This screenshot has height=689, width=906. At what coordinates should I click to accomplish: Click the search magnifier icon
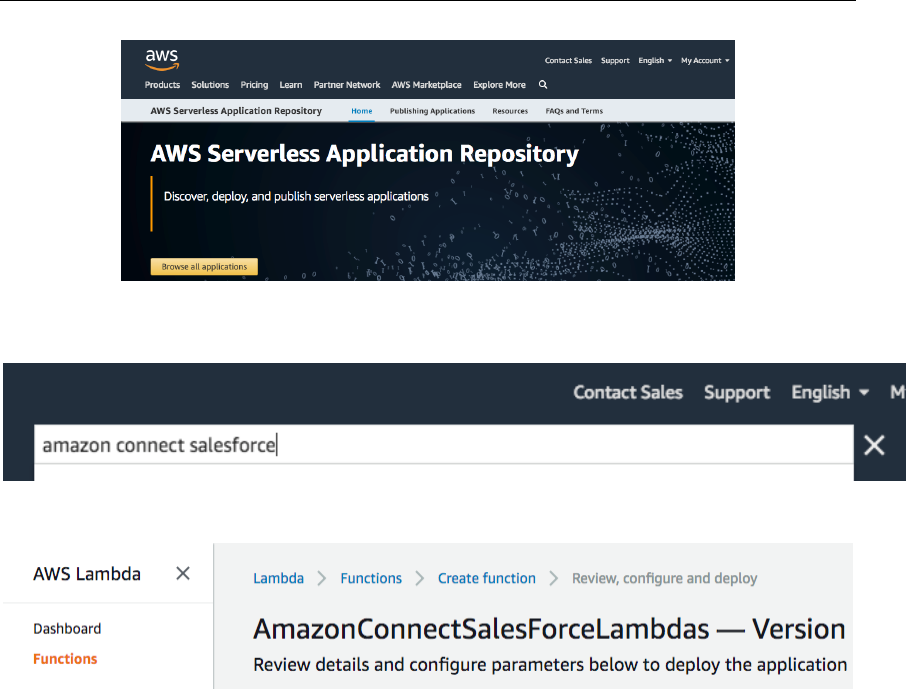tap(543, 85)
